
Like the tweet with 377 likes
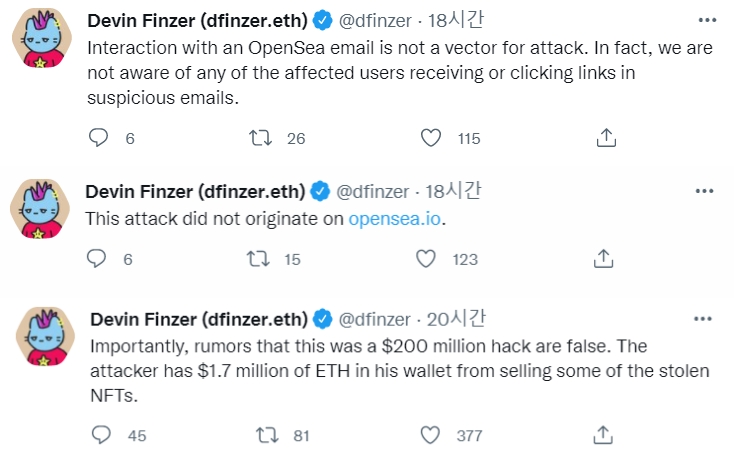click(430, 435)
